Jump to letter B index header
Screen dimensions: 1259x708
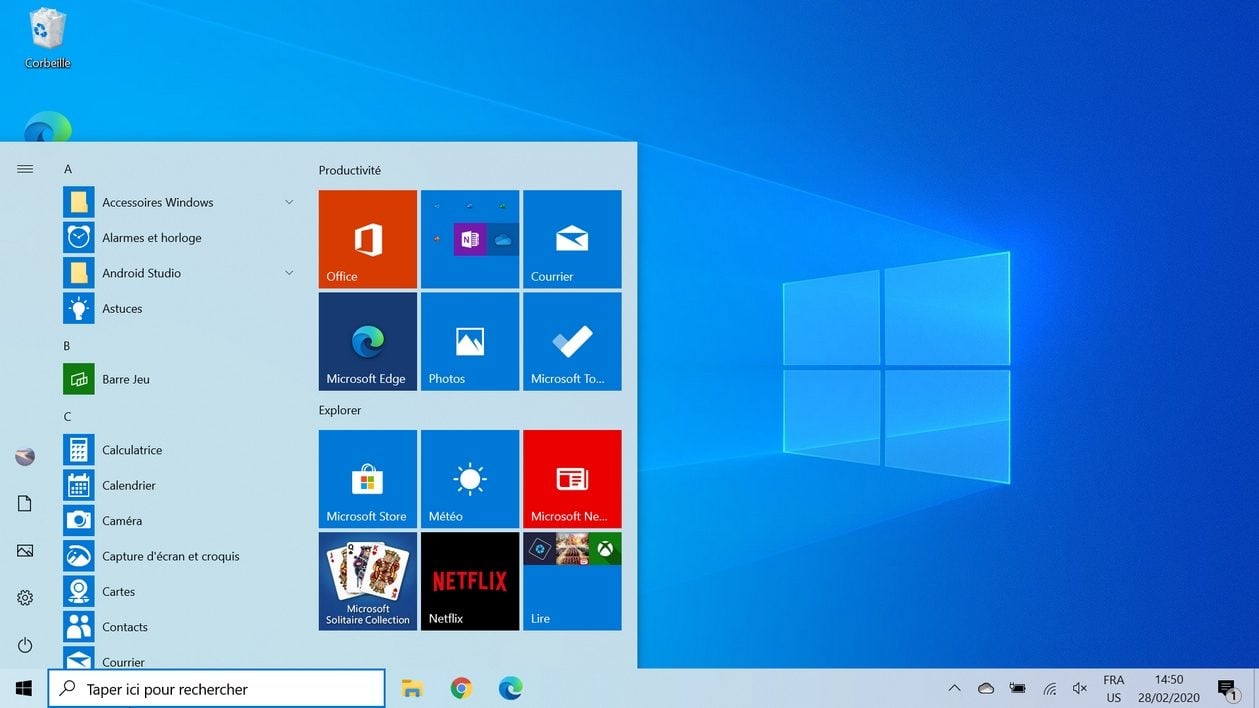click(x=67, y=346)
